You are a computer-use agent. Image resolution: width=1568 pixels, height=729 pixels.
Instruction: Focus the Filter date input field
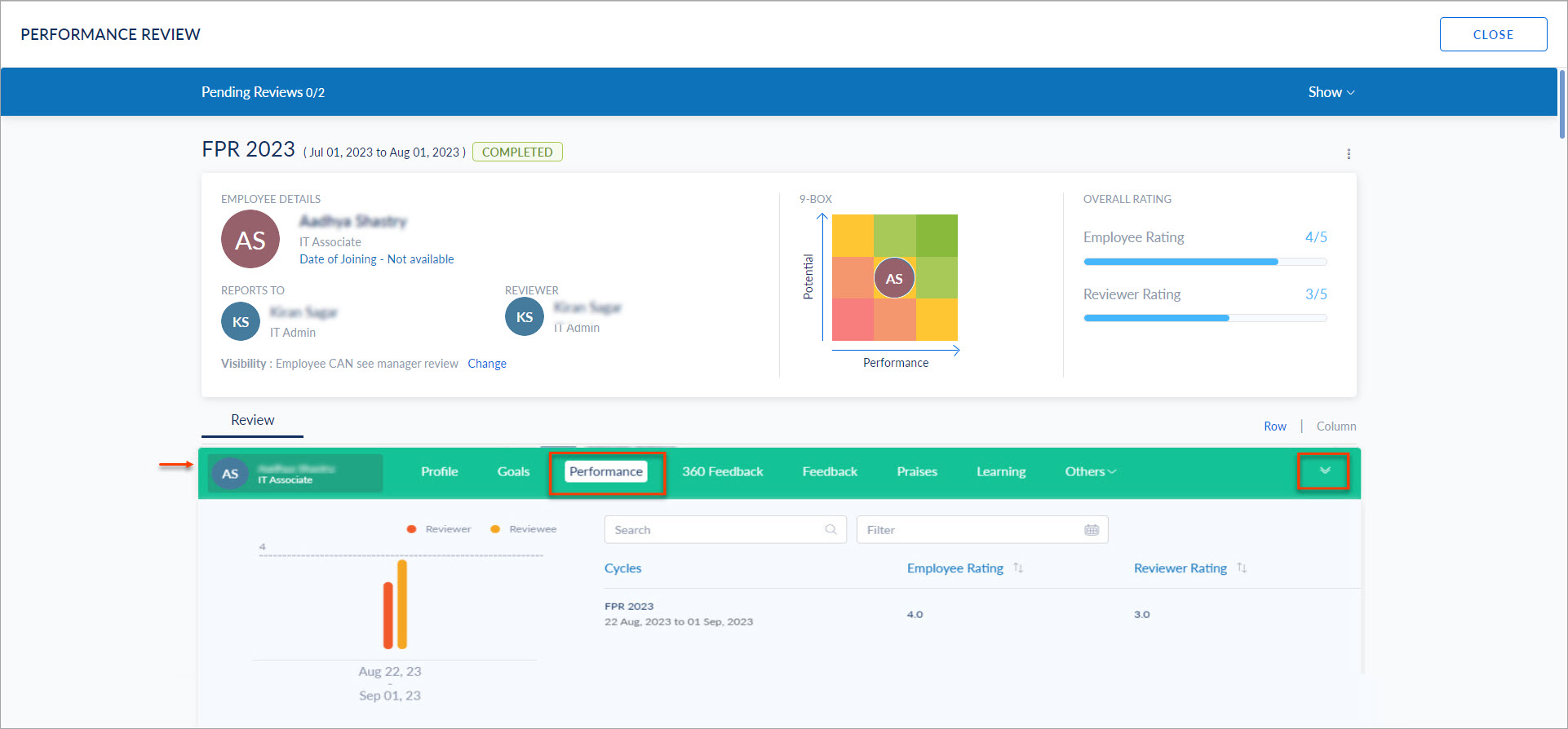(x=982, y=530)
